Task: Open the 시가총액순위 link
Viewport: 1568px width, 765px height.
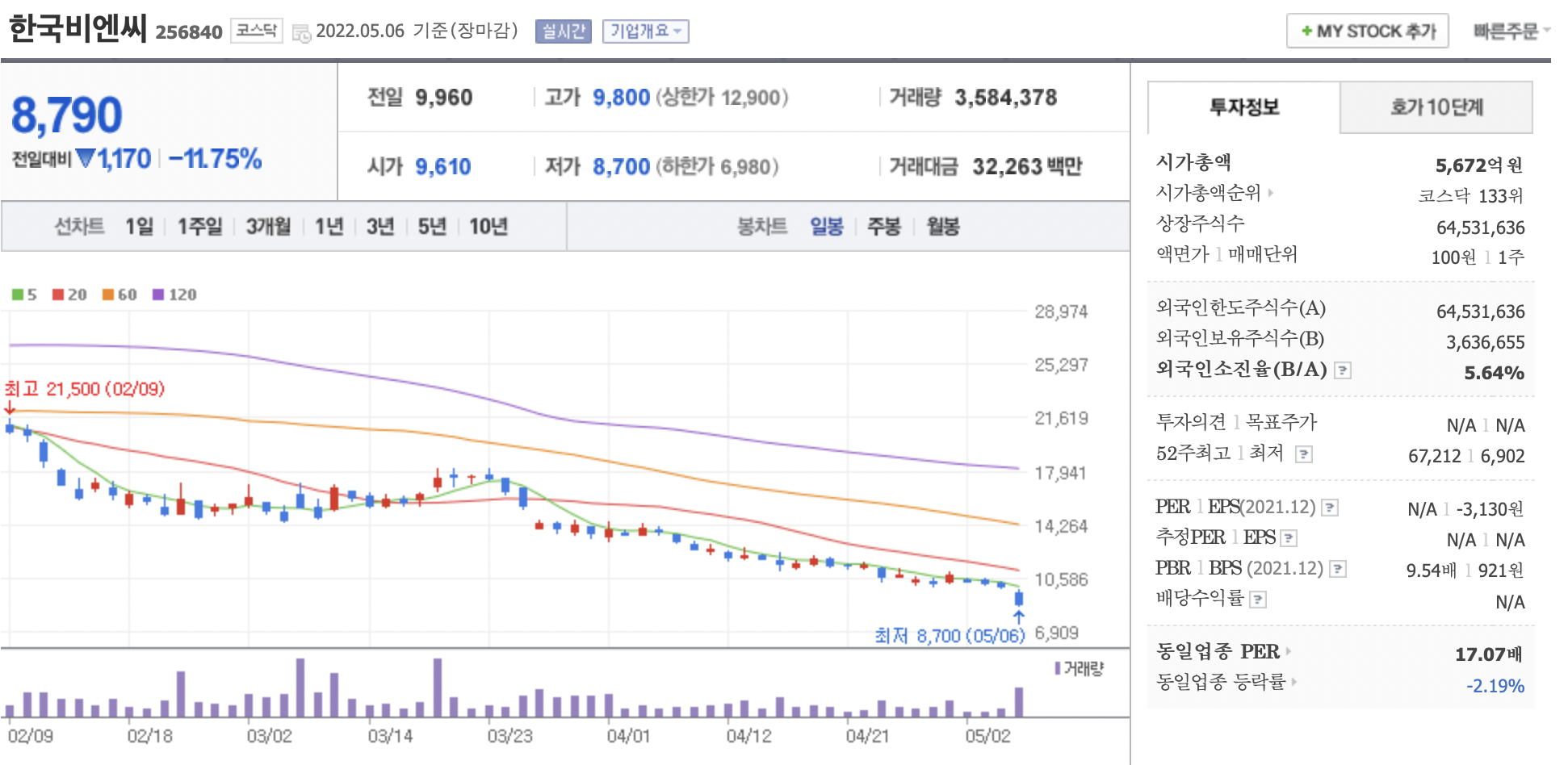Action: (1208, 193)
